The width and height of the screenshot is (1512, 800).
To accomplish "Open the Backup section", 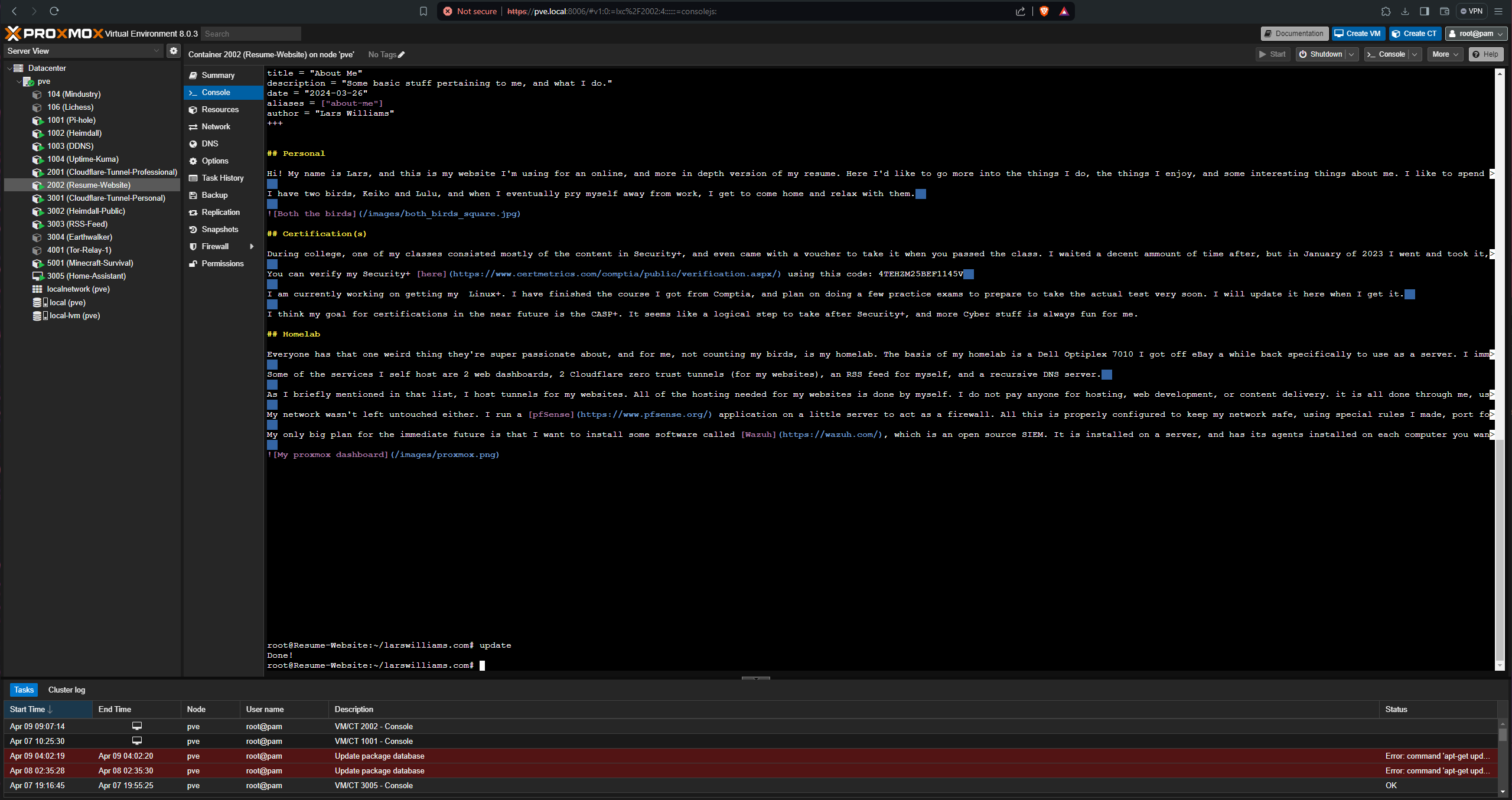I will coord(223,195).
